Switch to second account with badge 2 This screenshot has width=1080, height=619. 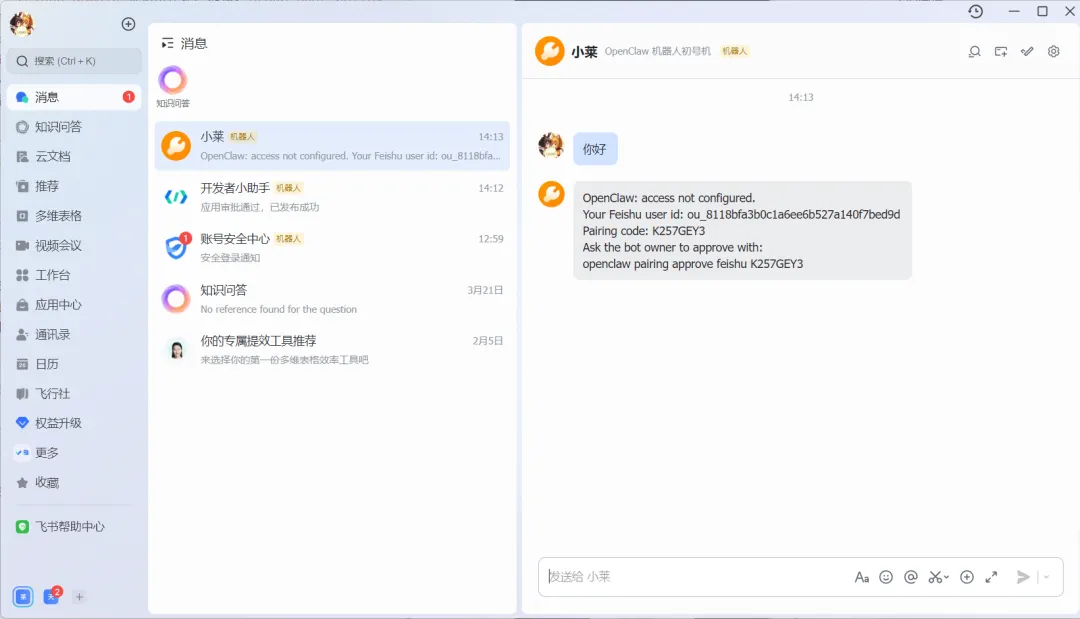52,596
